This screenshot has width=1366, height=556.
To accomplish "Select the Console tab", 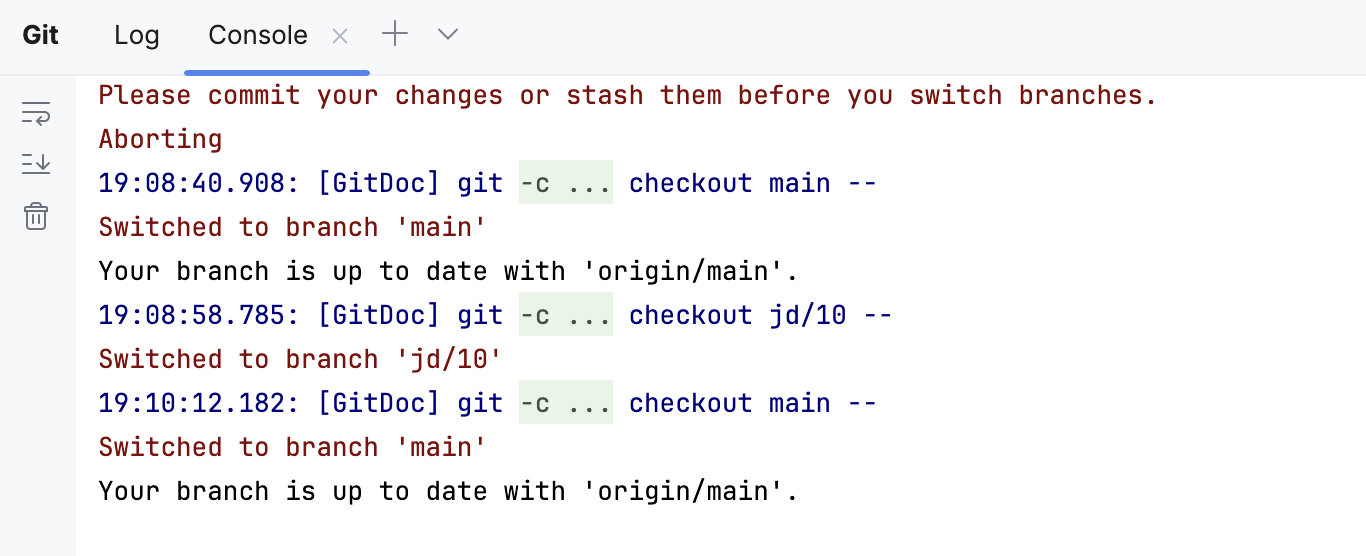I will (x=257, y=35).
